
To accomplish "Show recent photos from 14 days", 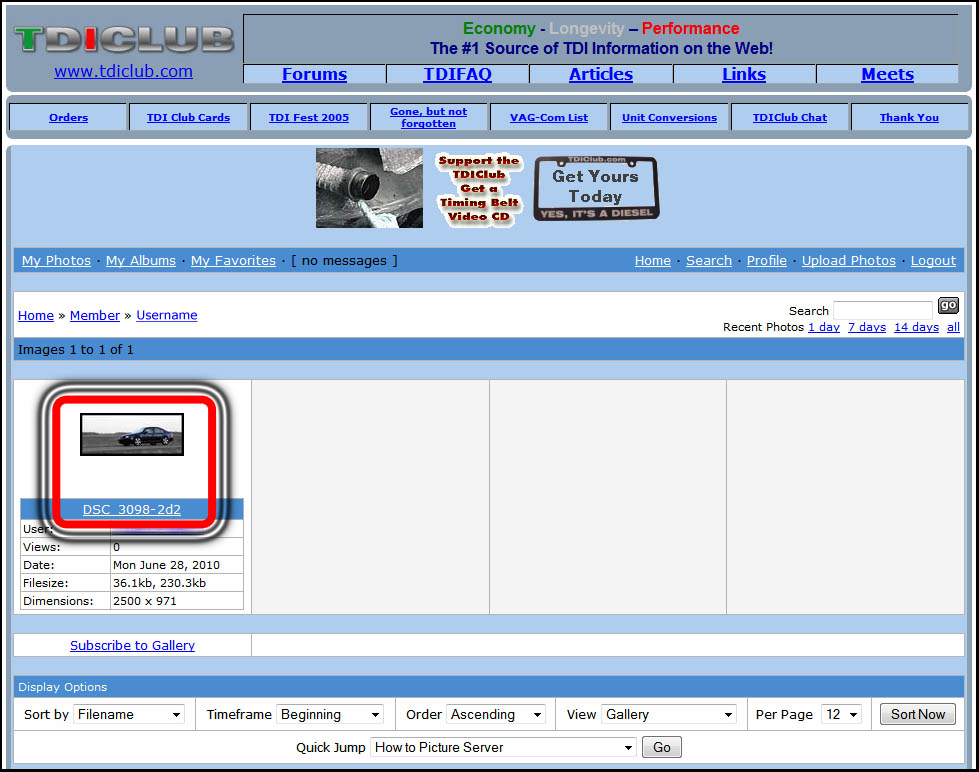I will (x=916, y=327).
